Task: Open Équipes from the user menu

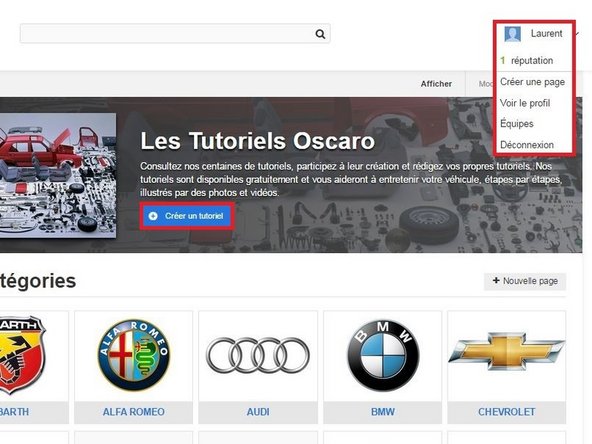Action: [x=516, y=123]
